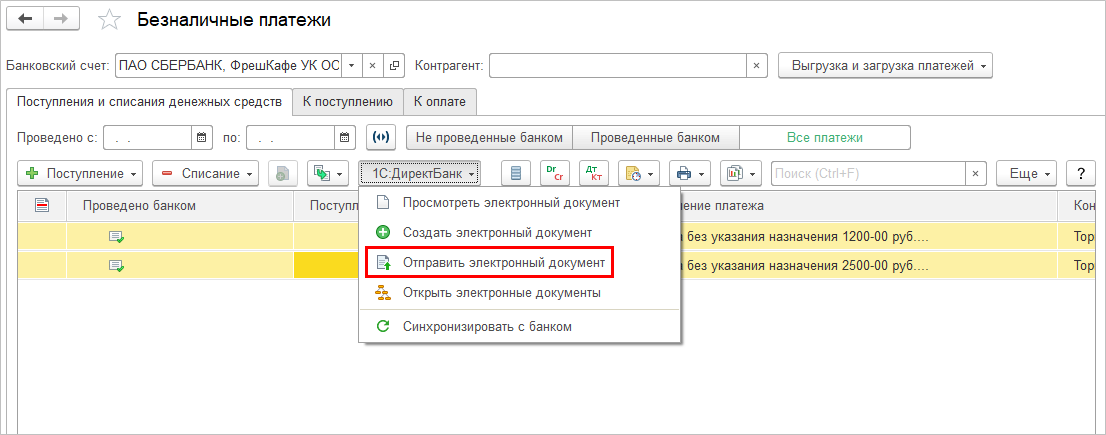Image resolution: width=1106 pixels, height=435 pixels.
Task: Click the search field 'Поиск (Ctrl+F)'
Action: (867, 173)
